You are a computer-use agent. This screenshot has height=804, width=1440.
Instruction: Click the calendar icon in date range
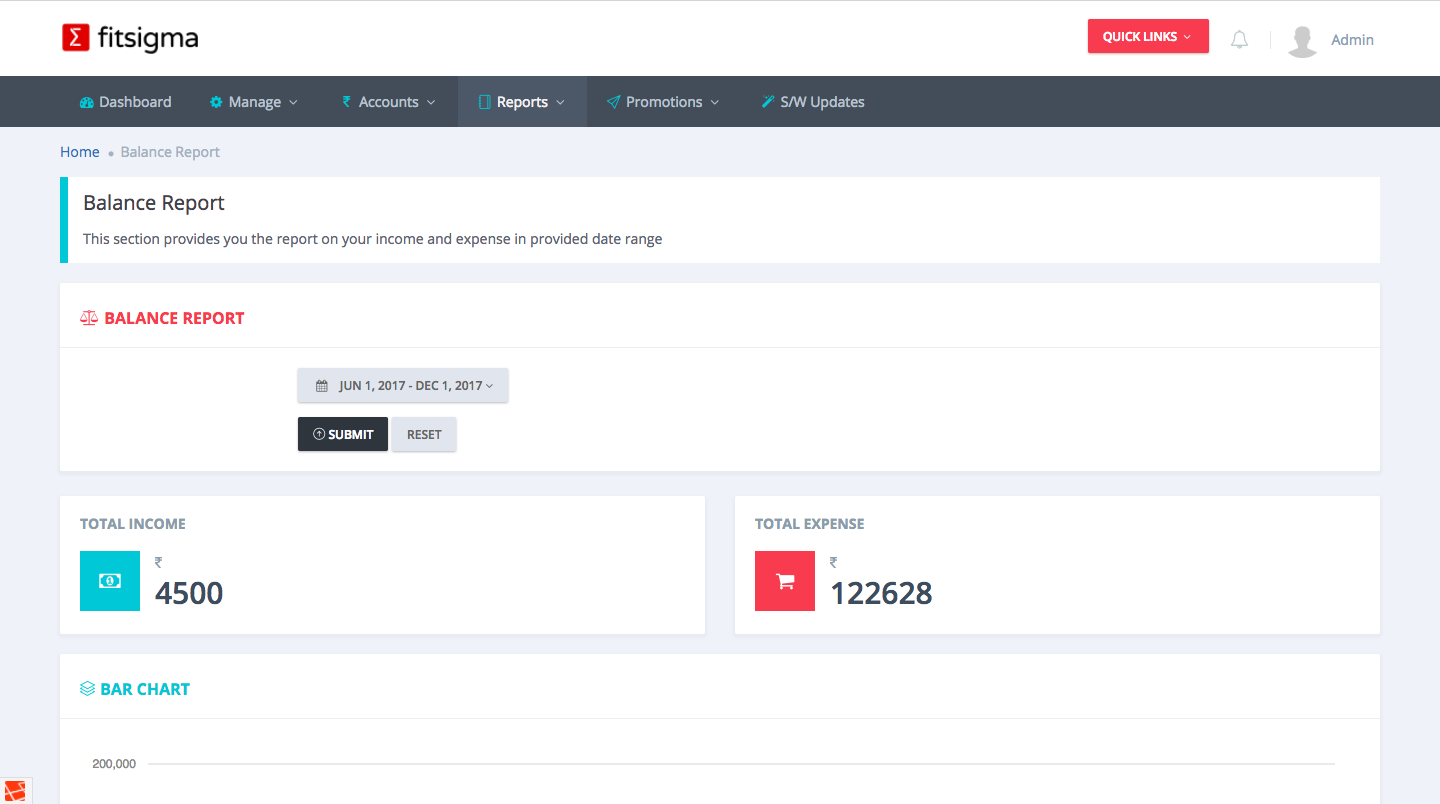pyautogui.click(x=322, y=386)
